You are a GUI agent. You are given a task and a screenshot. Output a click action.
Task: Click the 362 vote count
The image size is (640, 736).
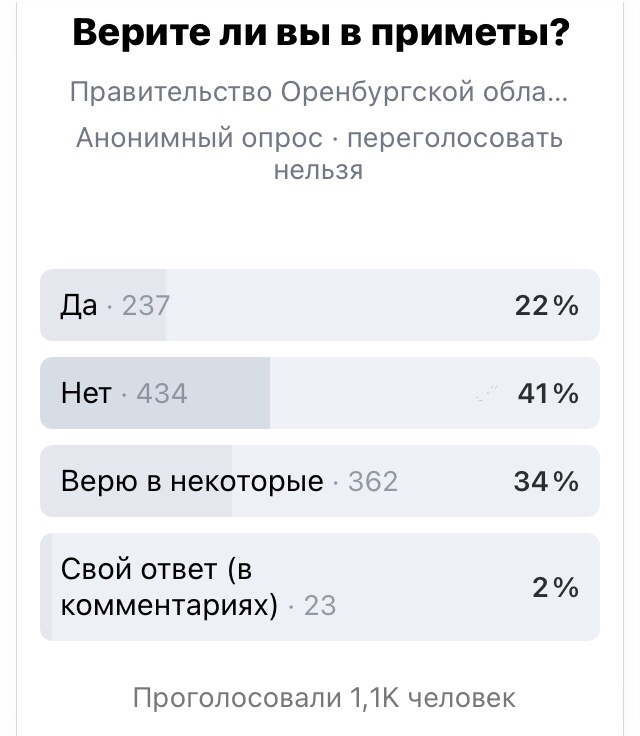click(373, 482)
